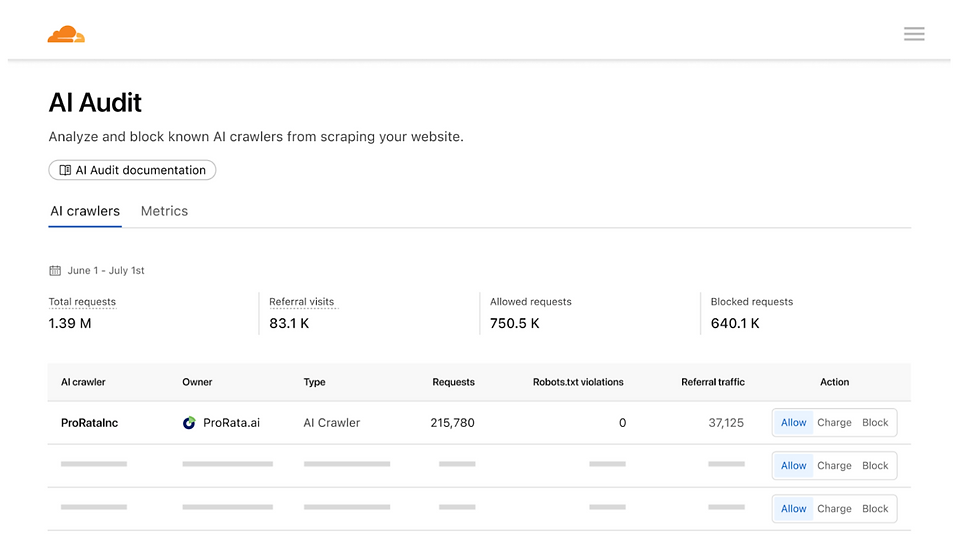The height and width of the screenshot is (553, 980).
Task: Click the Blocked requests label
Action: pos(752,302)
